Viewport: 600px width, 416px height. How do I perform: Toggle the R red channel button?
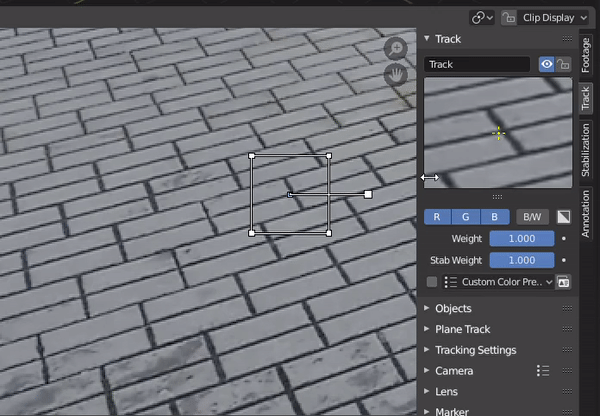click(x=437, y=216)
